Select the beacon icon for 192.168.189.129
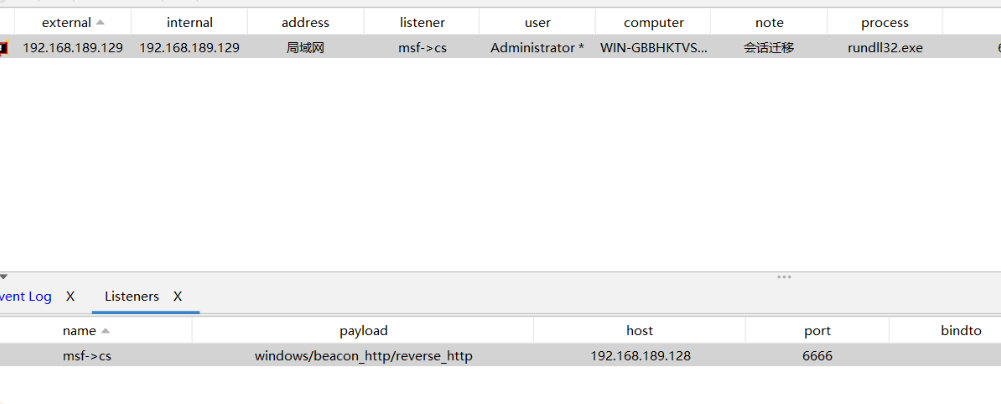The height and width of the screenshot is (404, 1001). coord(3,48)
